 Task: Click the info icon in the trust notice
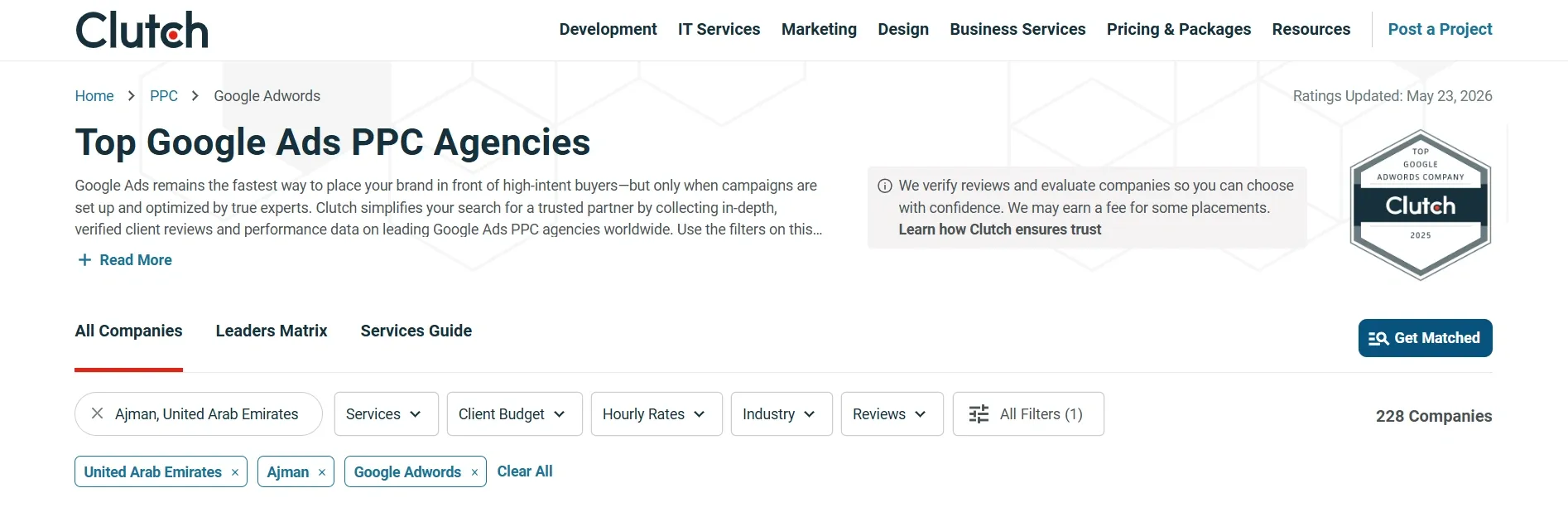click(x=885, y=186)
